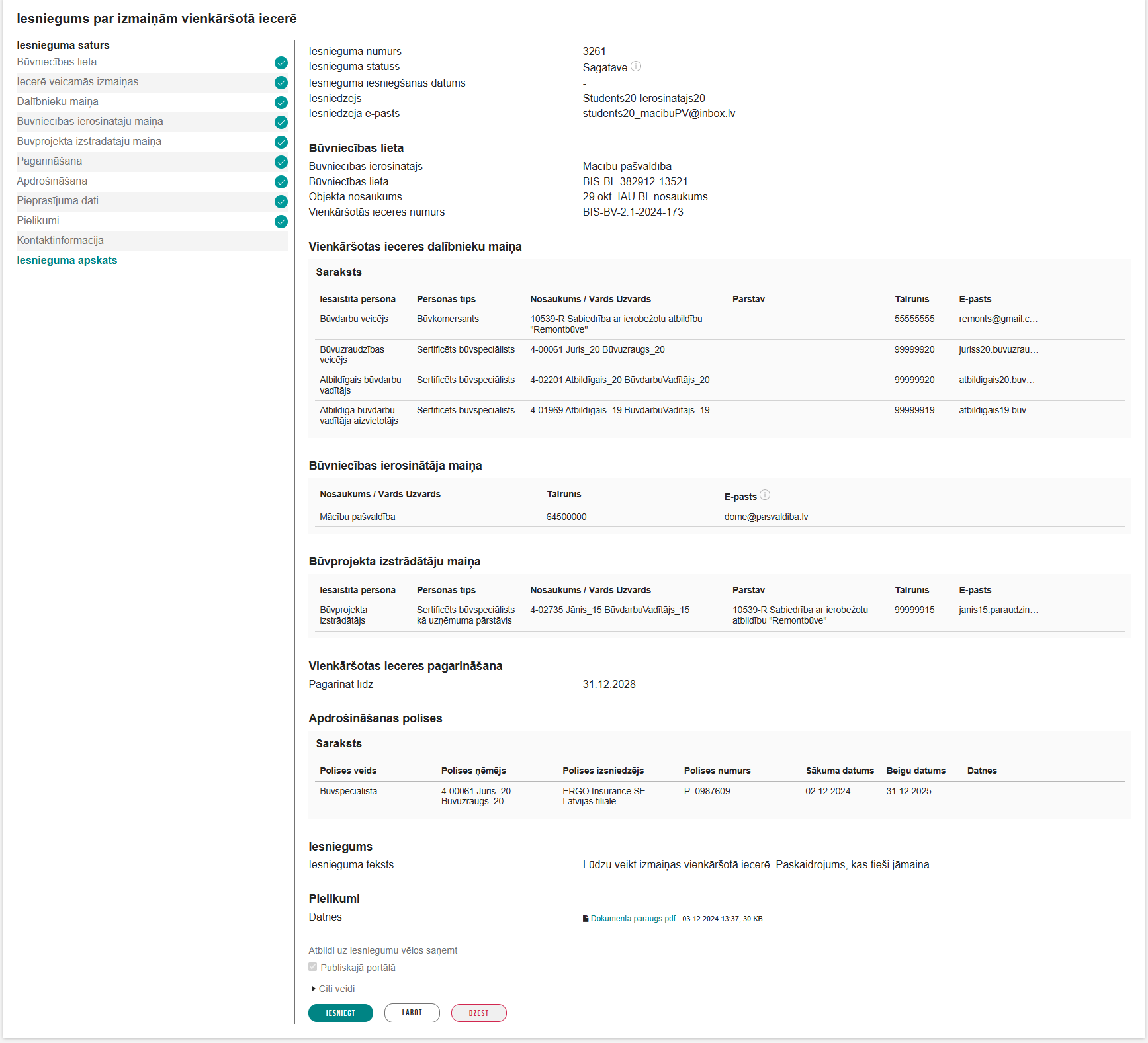The image size is (1148, 1043).
Task: Open Iecerē veicamās izmaiņas section
Action: pyautogui.click(x=78, y=82)
